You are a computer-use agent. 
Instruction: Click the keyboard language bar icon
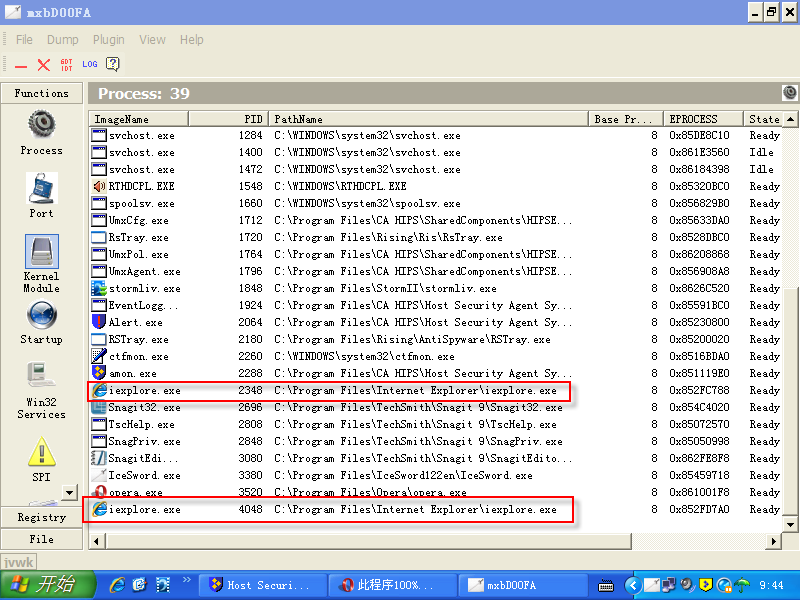pyautogui.click(x=605, y=585)
